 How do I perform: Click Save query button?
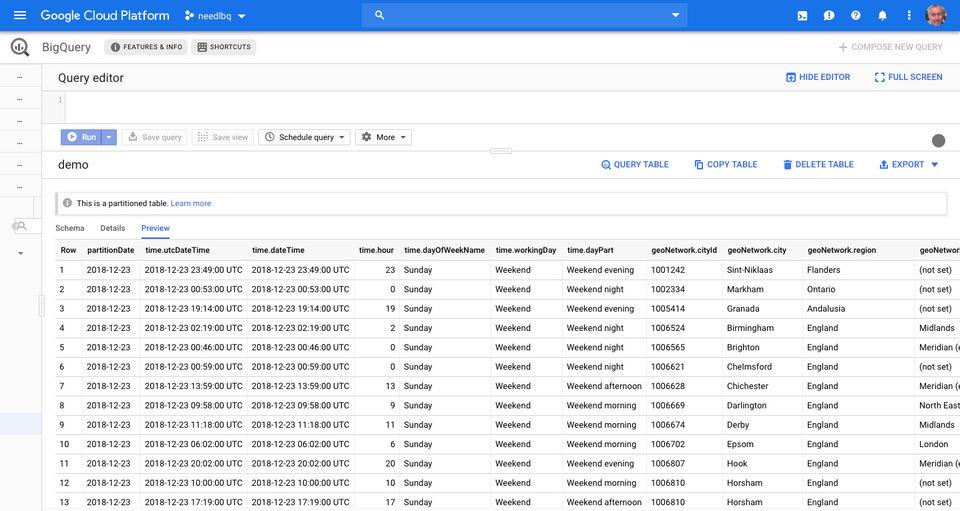(x=154, y=137)
